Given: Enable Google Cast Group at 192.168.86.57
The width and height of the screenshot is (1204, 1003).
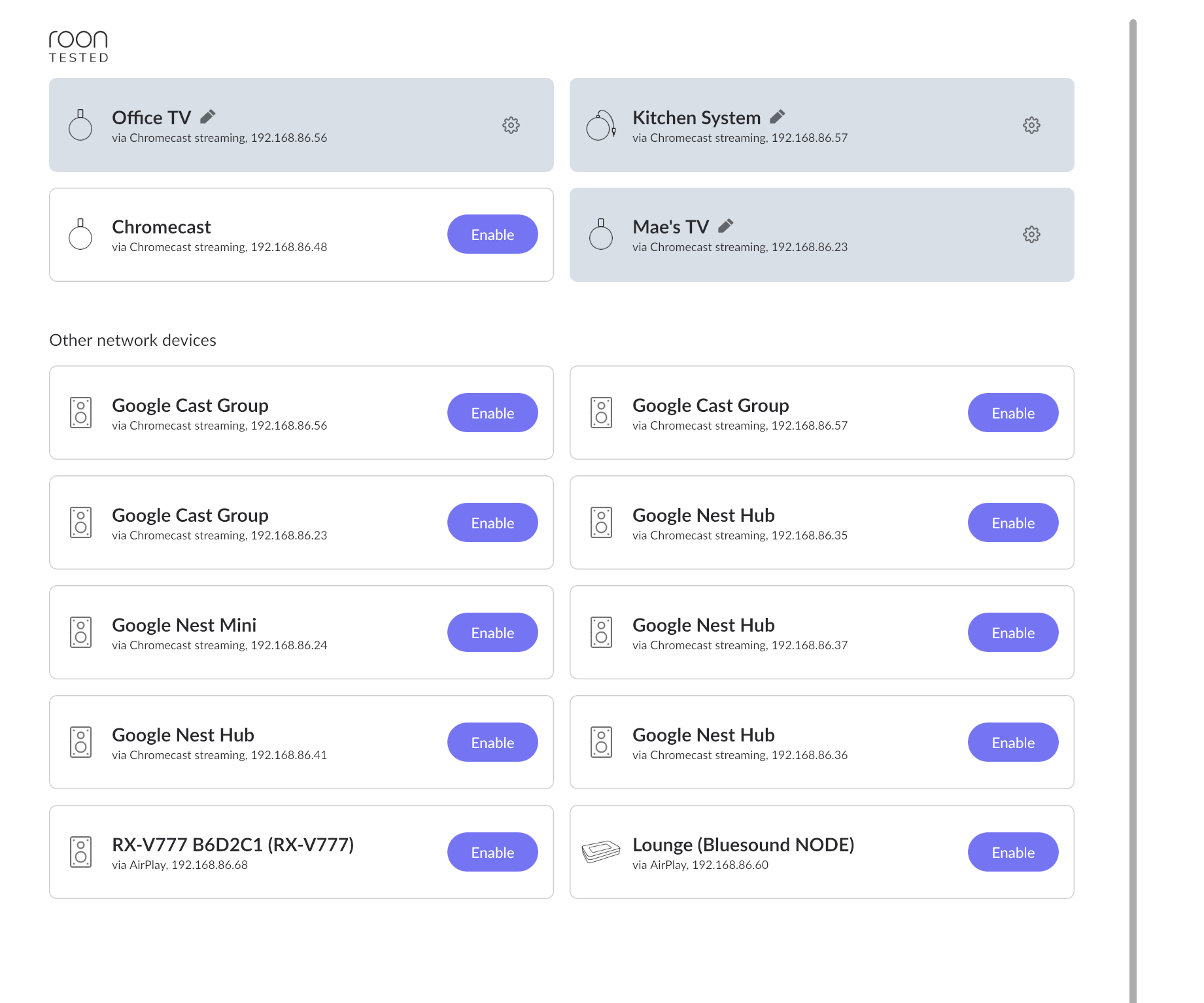Looking at the screenshot, I should coord(1013,413).
